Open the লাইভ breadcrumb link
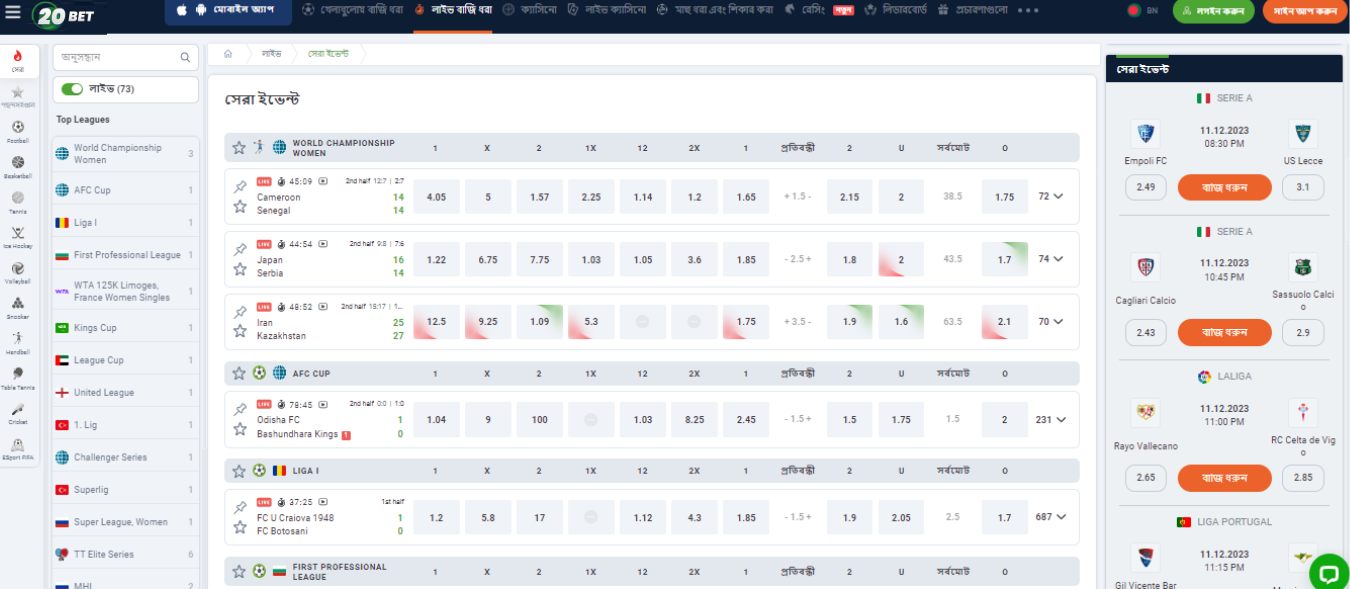Screen dimensions: 1350x589 point(272,53)
